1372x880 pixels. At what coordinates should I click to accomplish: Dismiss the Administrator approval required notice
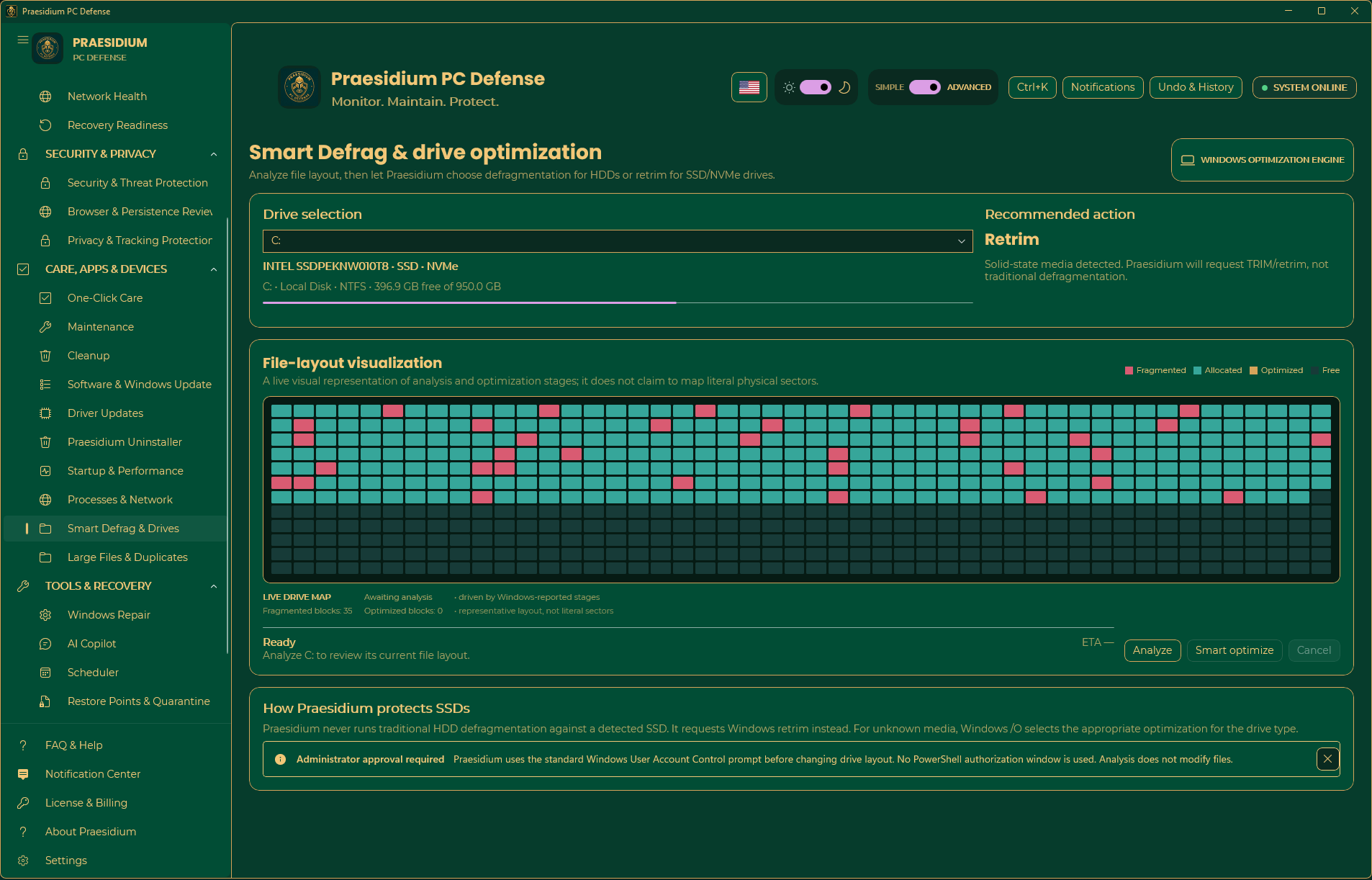[x=1327, y=759]
